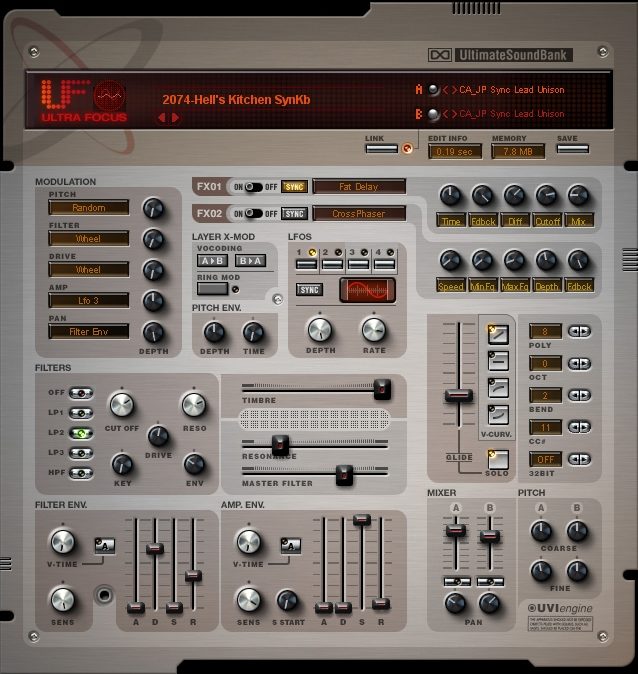638x674 pixels.
Task: Toggle the LFO SYNC button
Action: click(x=310, y=290)
